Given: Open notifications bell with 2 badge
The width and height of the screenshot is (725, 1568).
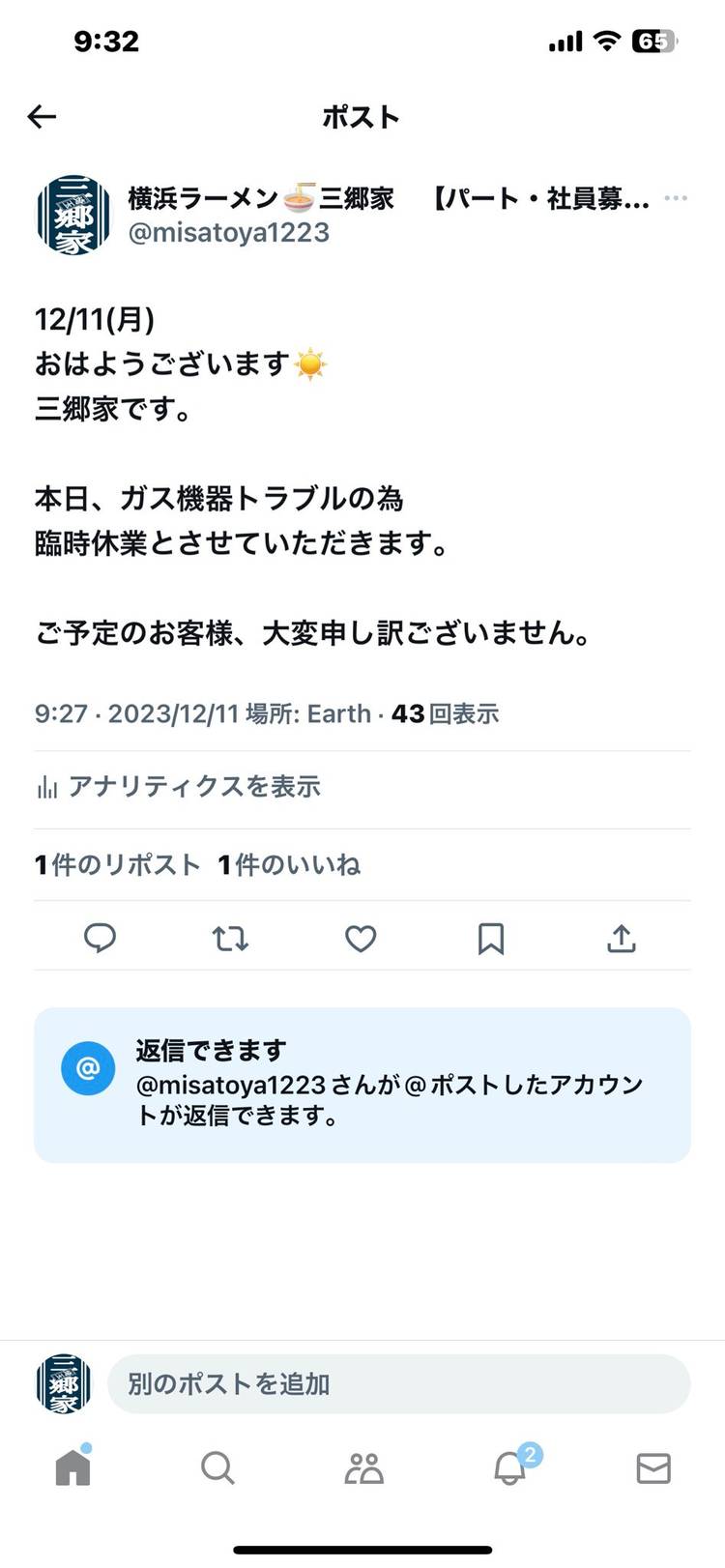Looking at the screenshot, I should point(510,1468).
